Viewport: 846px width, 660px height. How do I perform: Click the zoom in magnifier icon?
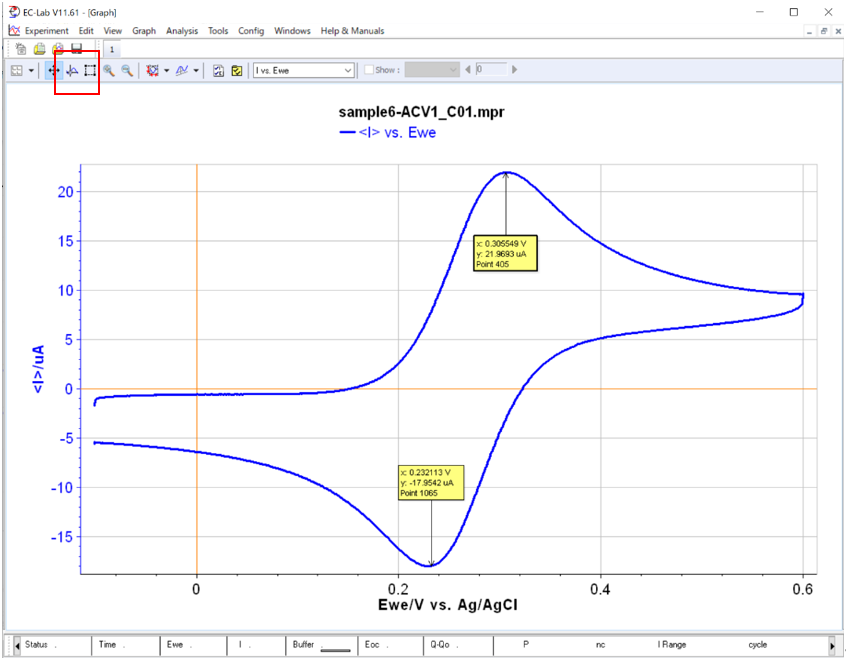[109, 70]
